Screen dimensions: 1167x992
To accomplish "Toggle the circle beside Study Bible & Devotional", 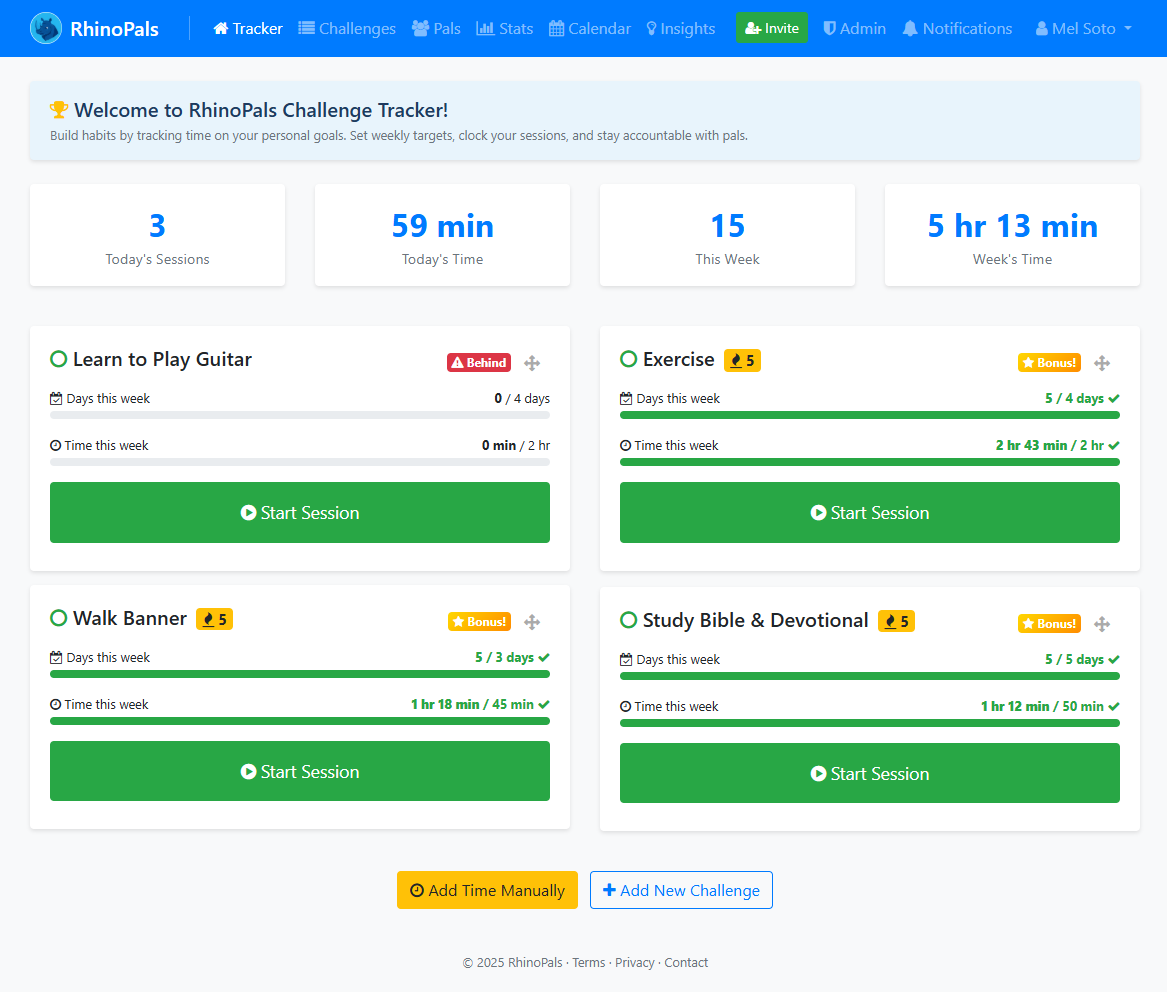I will (x=628, y=620).
